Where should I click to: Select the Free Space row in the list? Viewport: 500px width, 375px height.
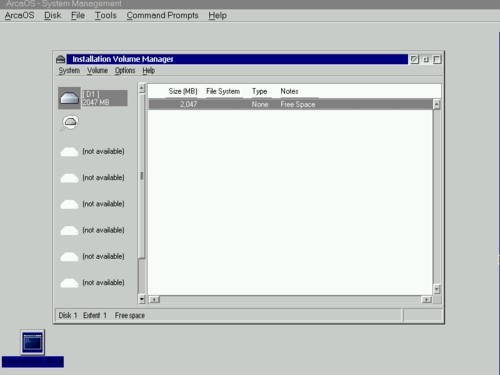(x=290, y=104)
